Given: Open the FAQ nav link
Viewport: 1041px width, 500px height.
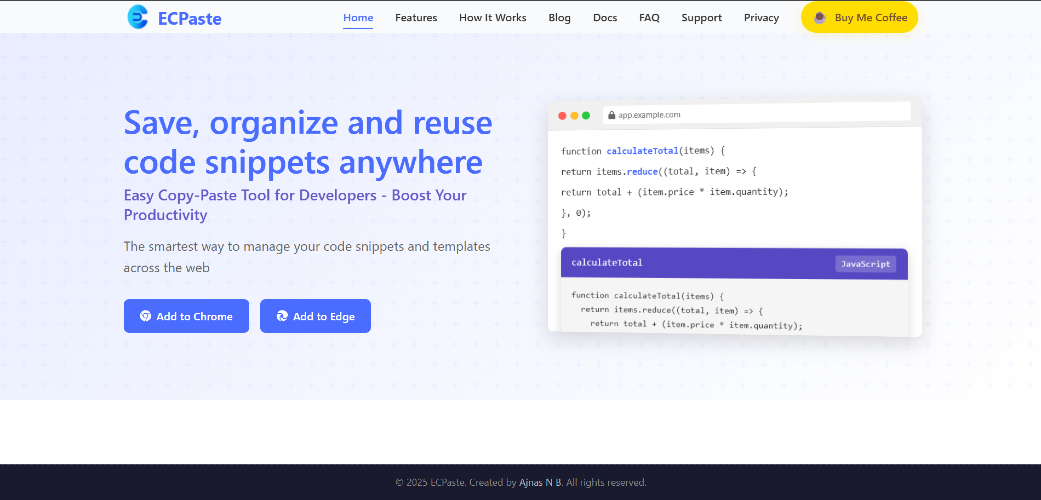Looking at the screenshot, I should click(649, 18).
